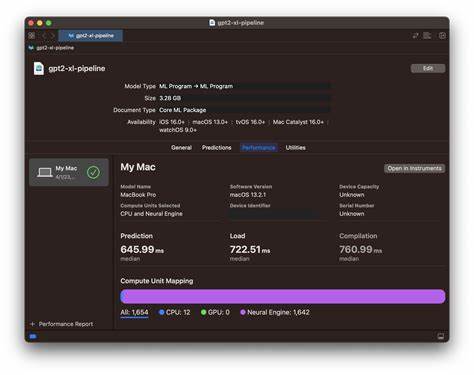Click the green checkmark status icon
The image size is (474, 375).
(93, 172)
